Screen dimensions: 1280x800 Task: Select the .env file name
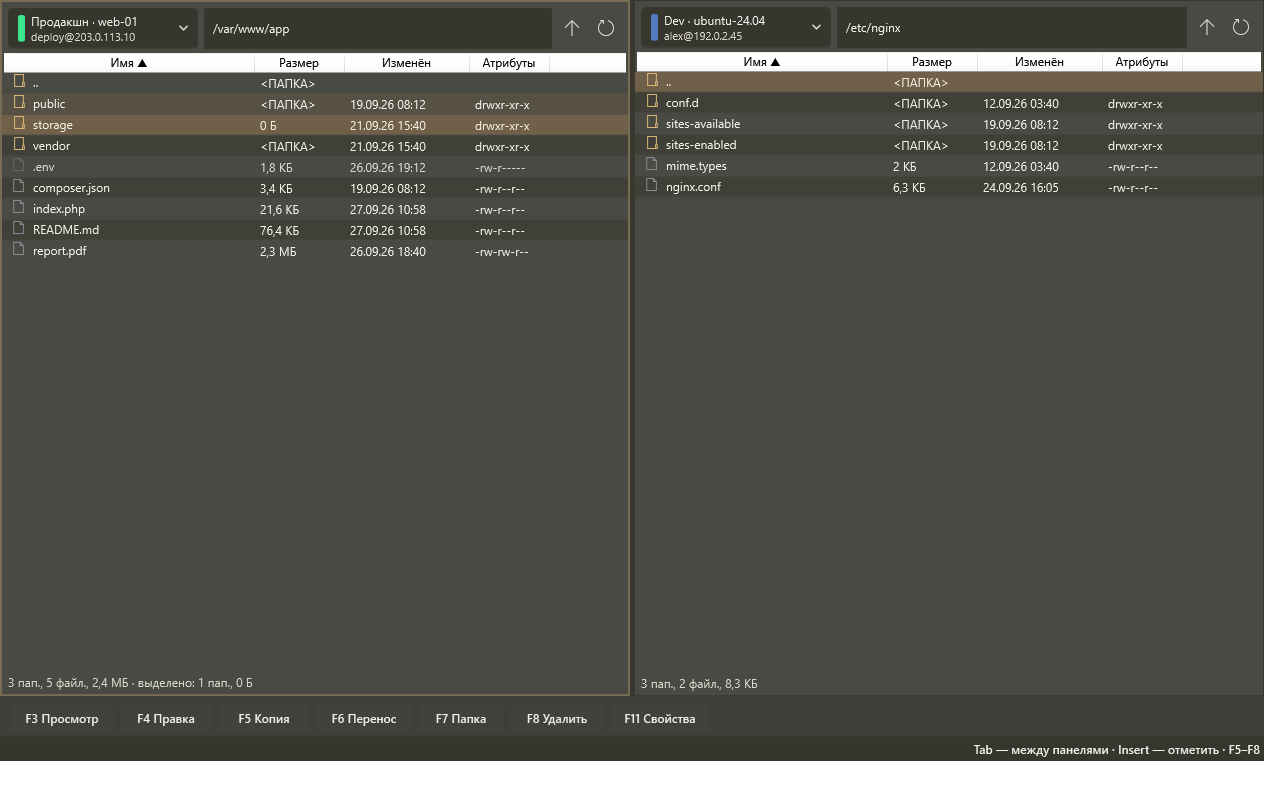(44, 167)
